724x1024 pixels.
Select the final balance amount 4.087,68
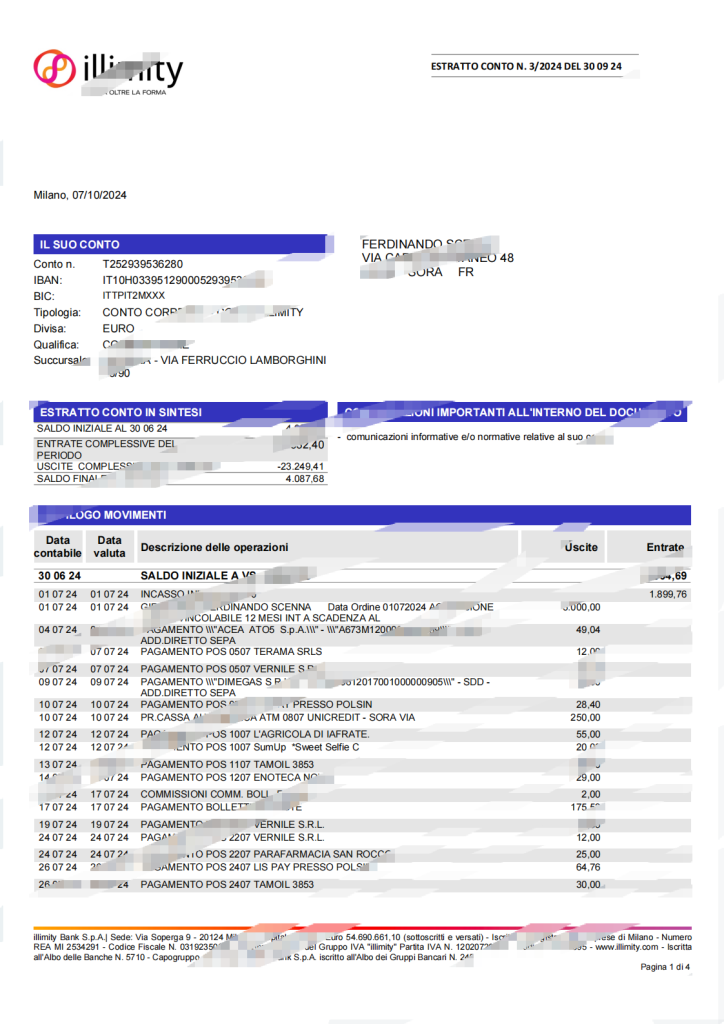tap(304, 479)
